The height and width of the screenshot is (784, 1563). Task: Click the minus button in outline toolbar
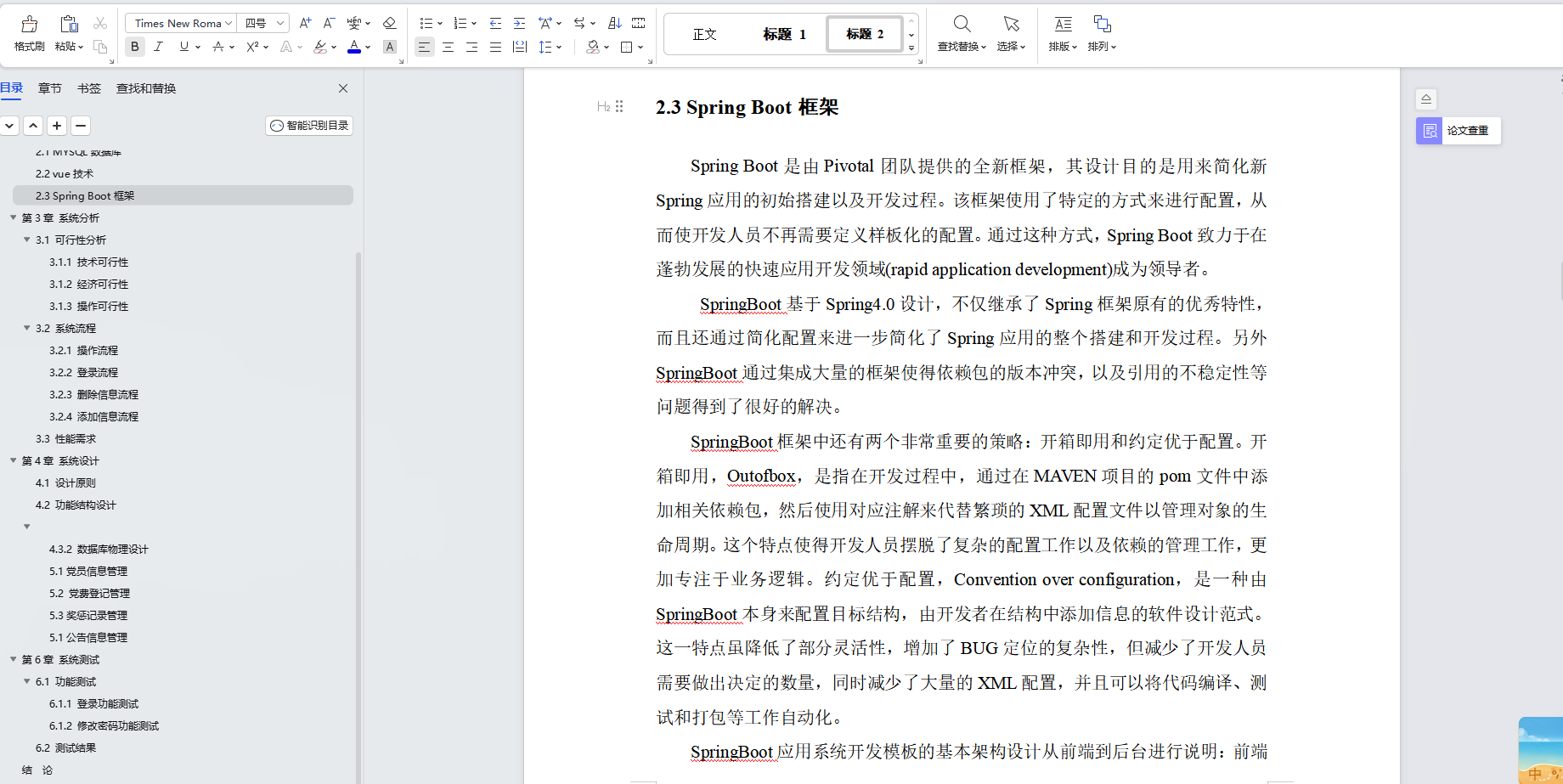click(81, 126)
